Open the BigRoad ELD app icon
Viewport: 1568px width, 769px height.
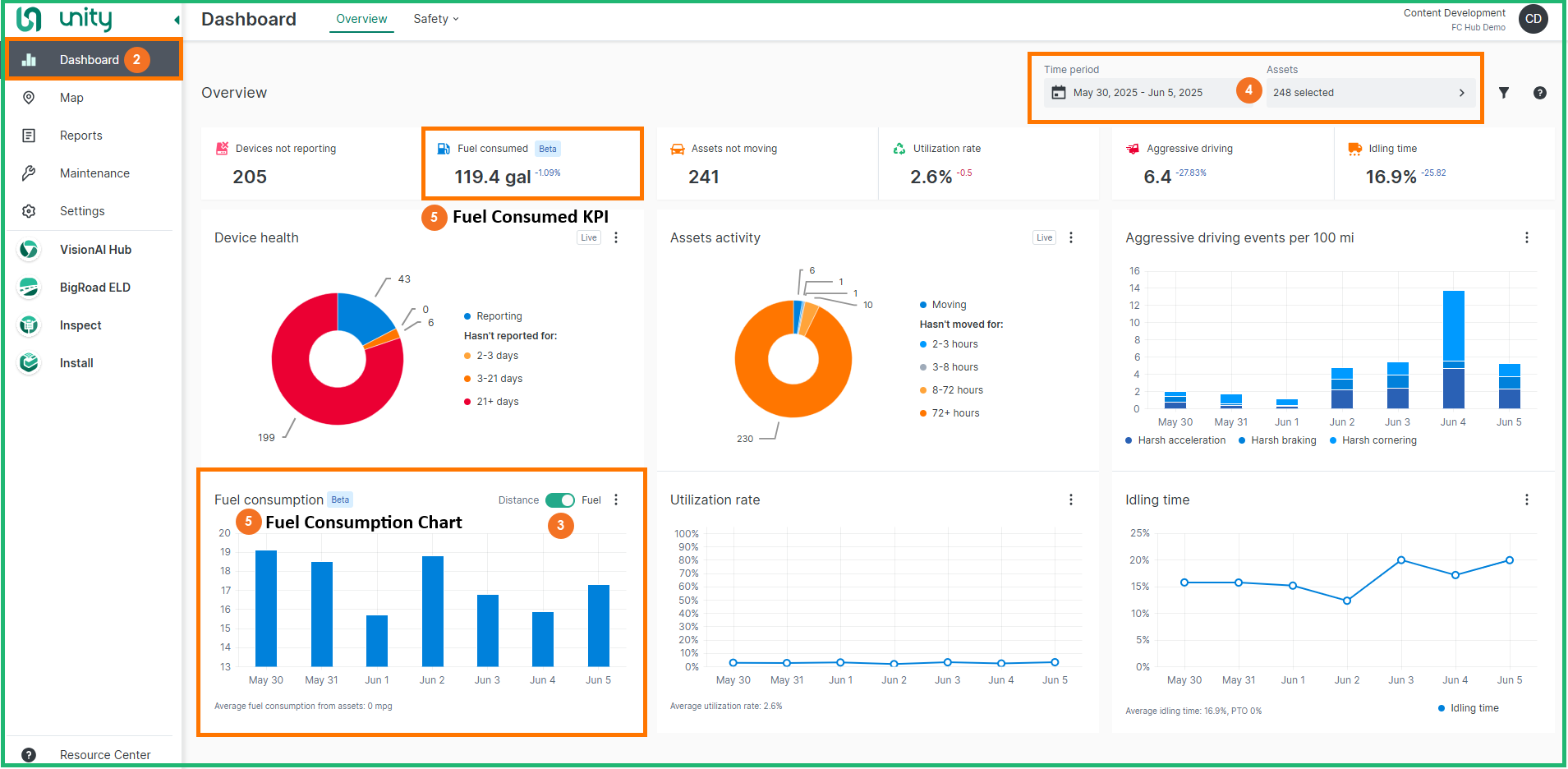tap(29, 288)
